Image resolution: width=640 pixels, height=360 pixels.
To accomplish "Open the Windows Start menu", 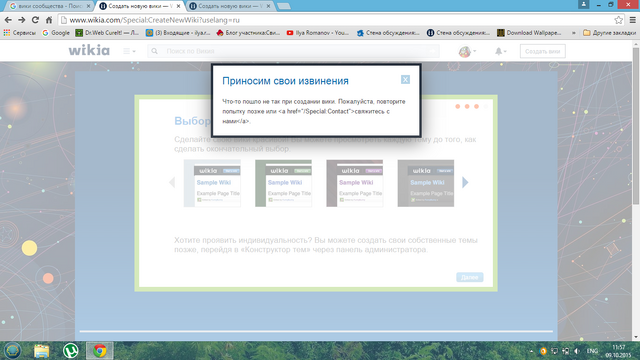I will click(x=13, y=350).
